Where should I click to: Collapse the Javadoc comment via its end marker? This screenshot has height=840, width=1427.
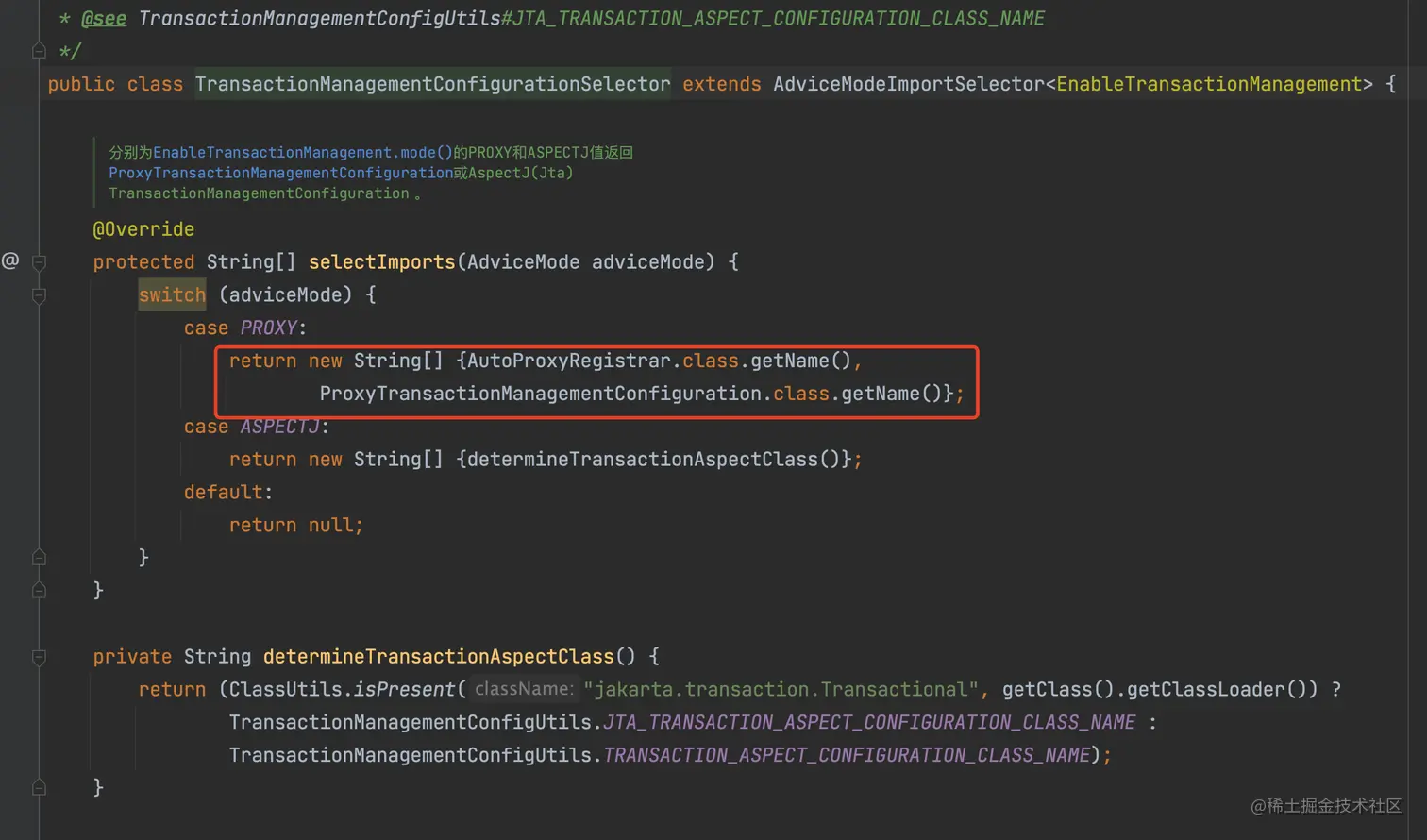[x=39, y=50]
